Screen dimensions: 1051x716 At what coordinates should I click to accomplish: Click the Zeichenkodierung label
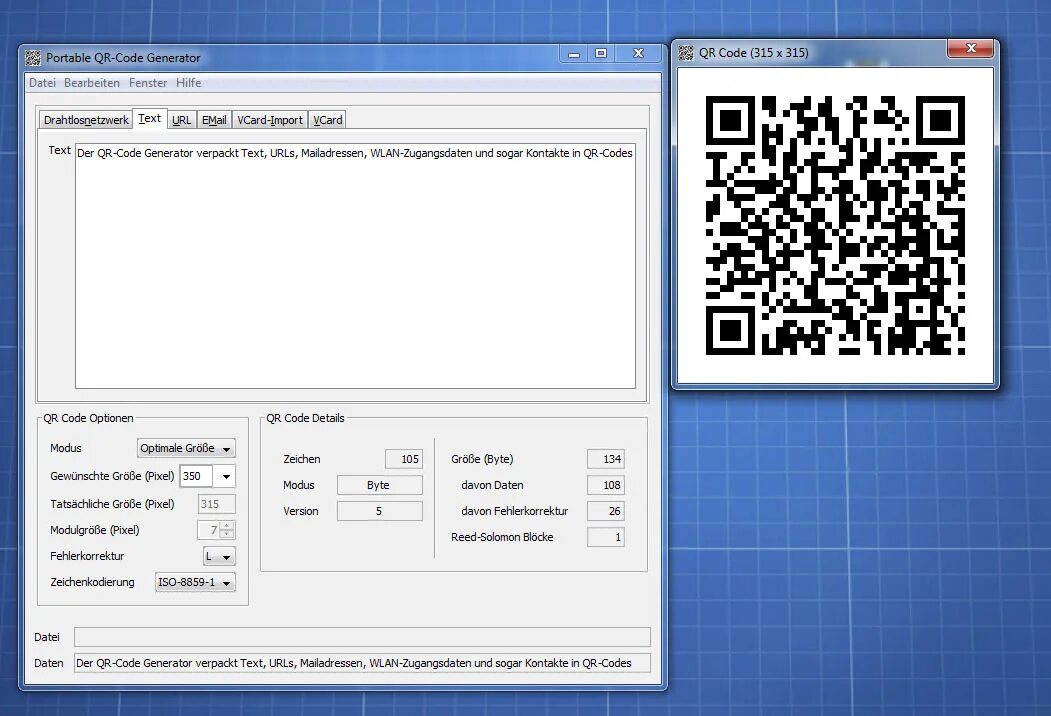click(x=92, y=583)
